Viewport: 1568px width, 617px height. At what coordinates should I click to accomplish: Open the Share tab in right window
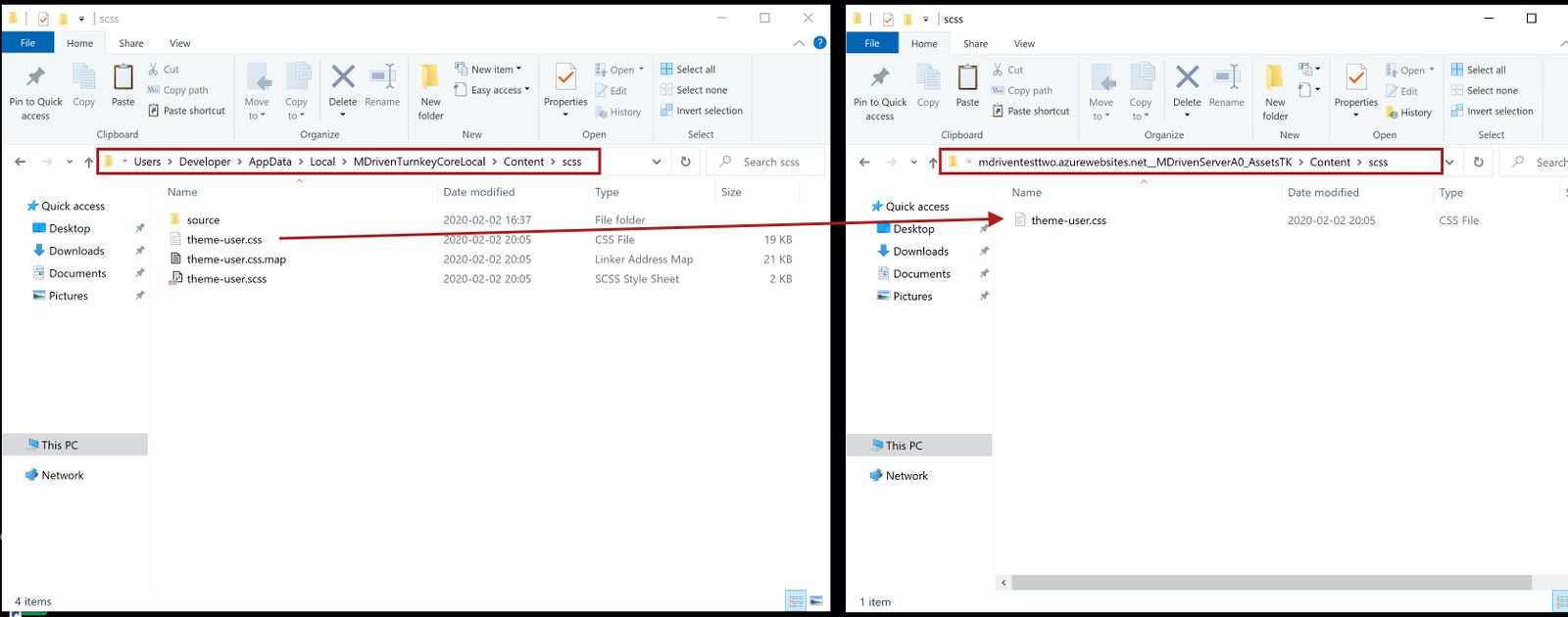pos(975,44)
